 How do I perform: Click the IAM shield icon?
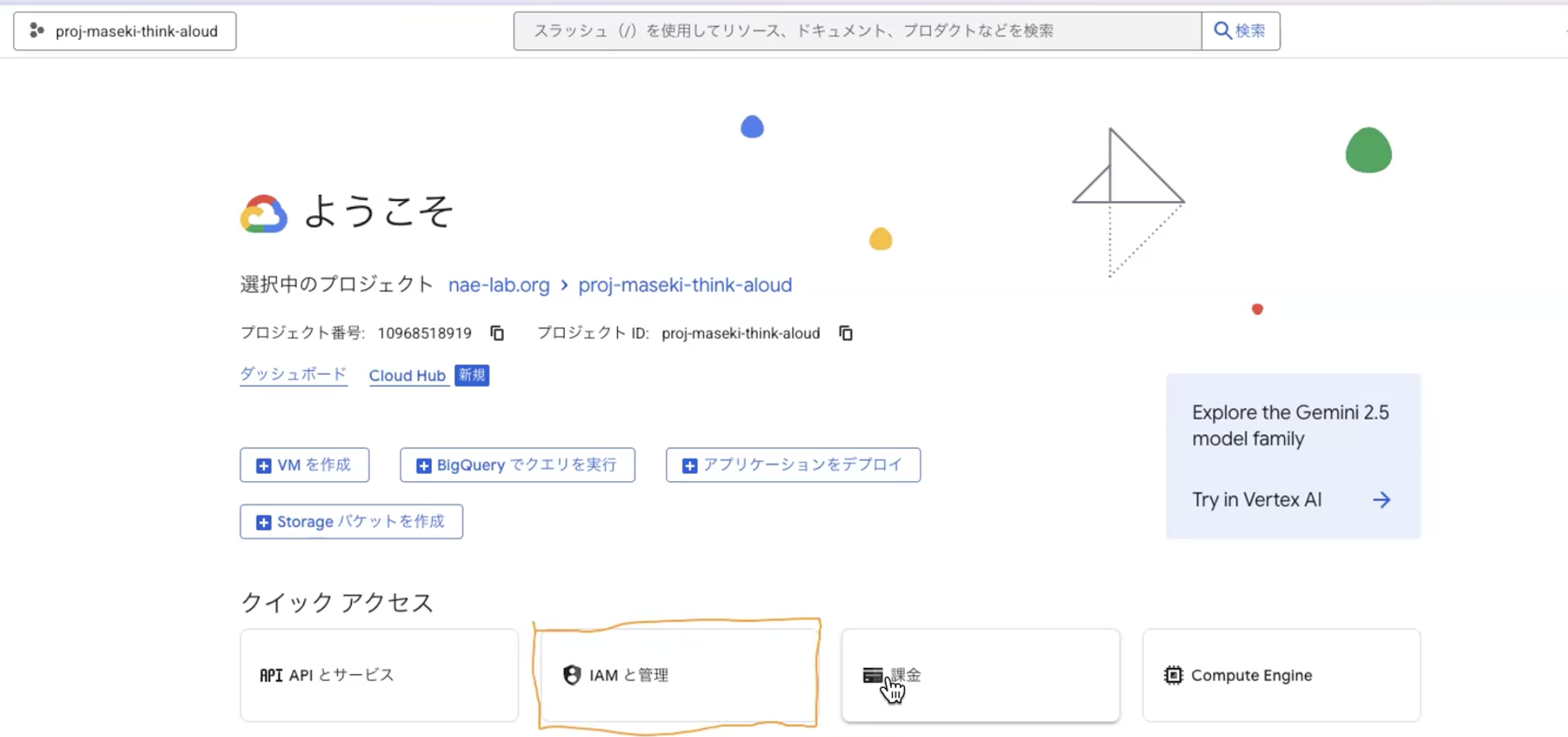pyautogui.click(x=571, y=675)
